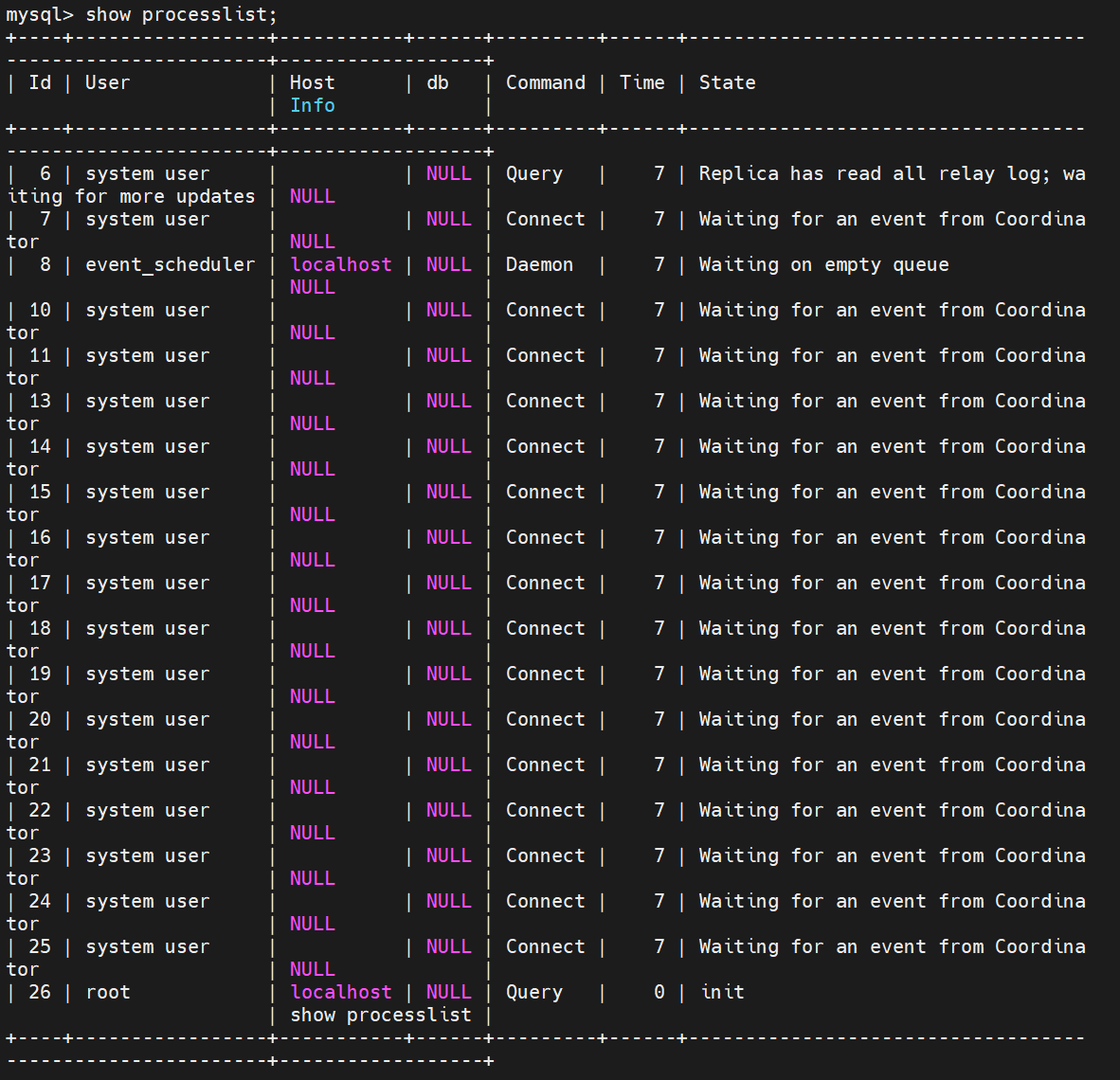Viewport: 1120px width, 1080px height.
Task: Click the Id value '22'
Action: click(x=40, y=811)
